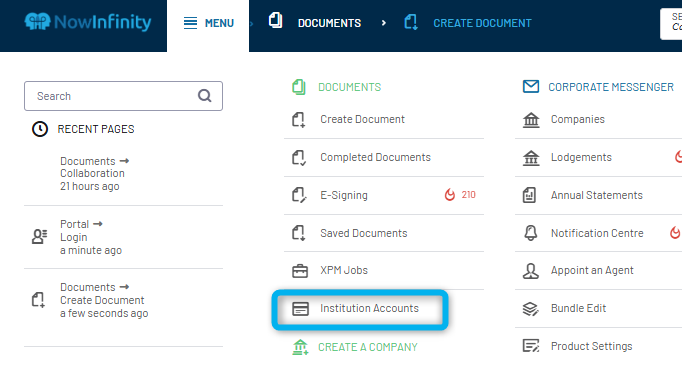
Task: Click the Notification Centre bell icon
Action: [530, 233]
